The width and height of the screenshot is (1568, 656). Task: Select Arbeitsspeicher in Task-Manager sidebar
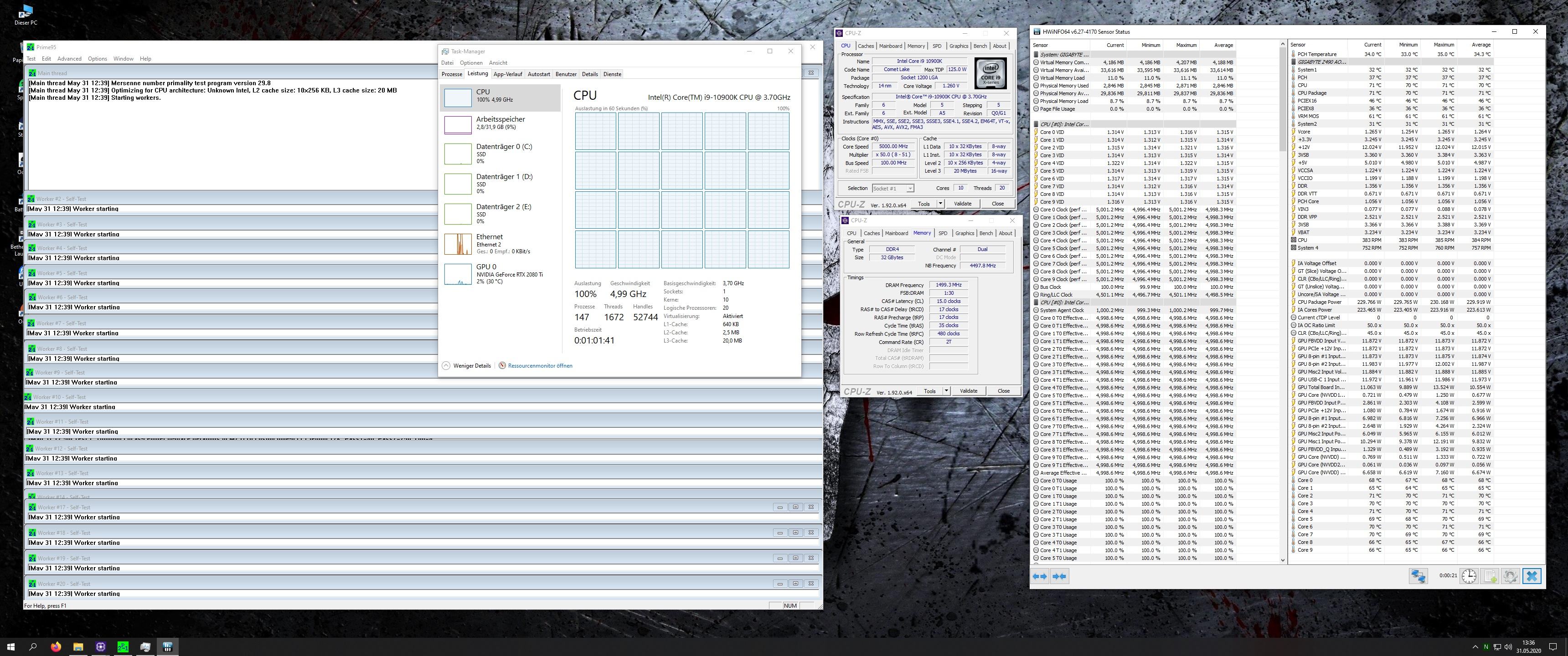500,124
